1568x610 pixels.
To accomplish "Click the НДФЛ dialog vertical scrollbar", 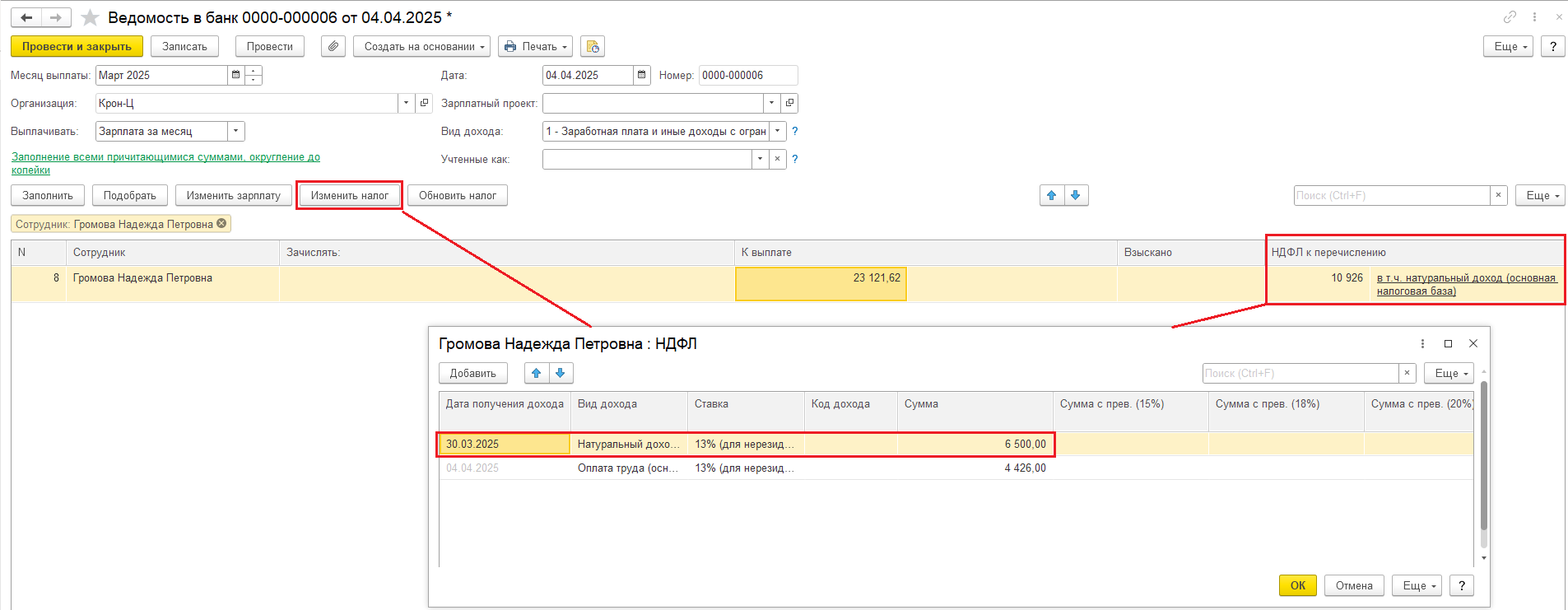I will (x=1483, y=461).
